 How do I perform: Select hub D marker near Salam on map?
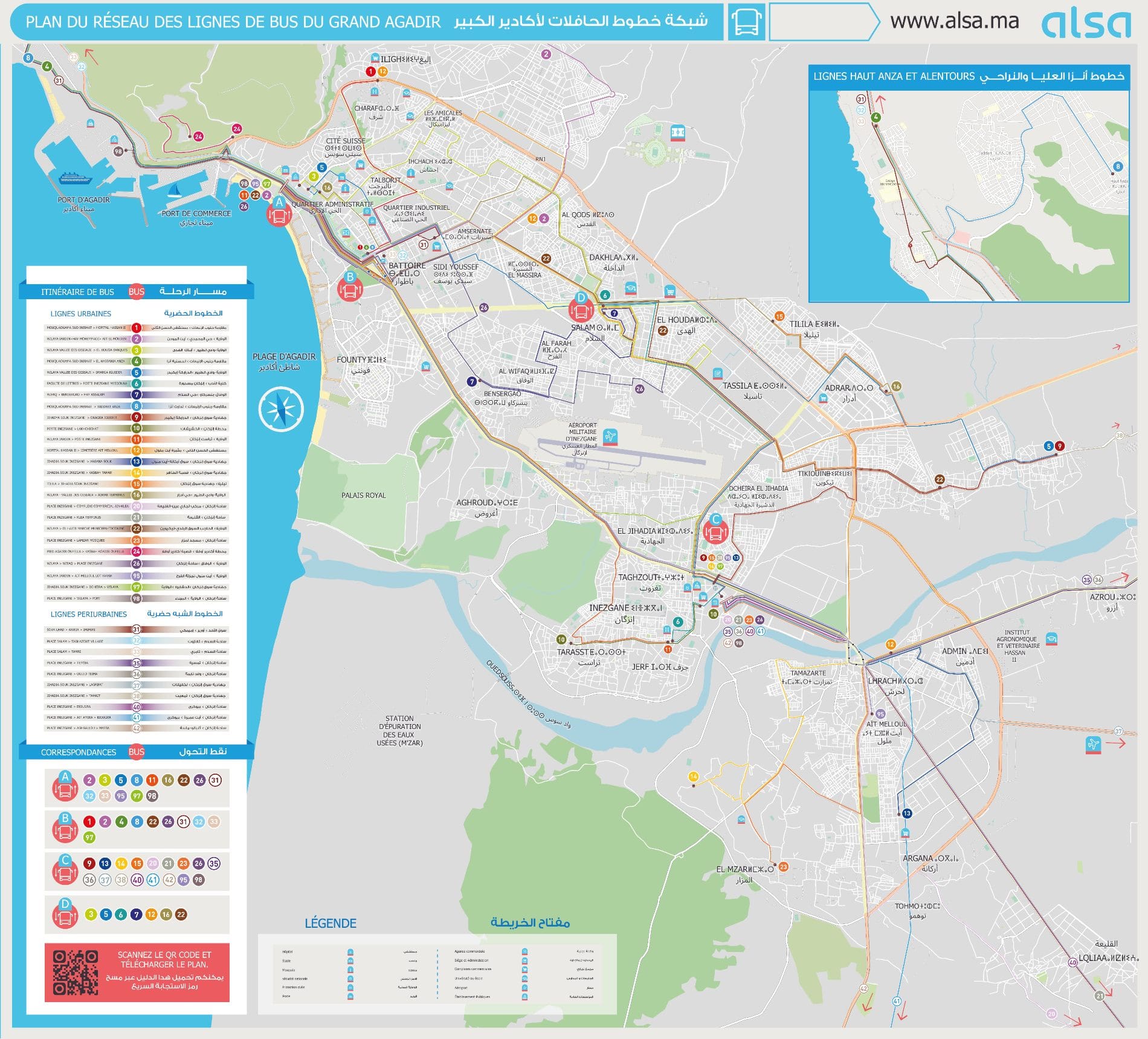(581, 307)
